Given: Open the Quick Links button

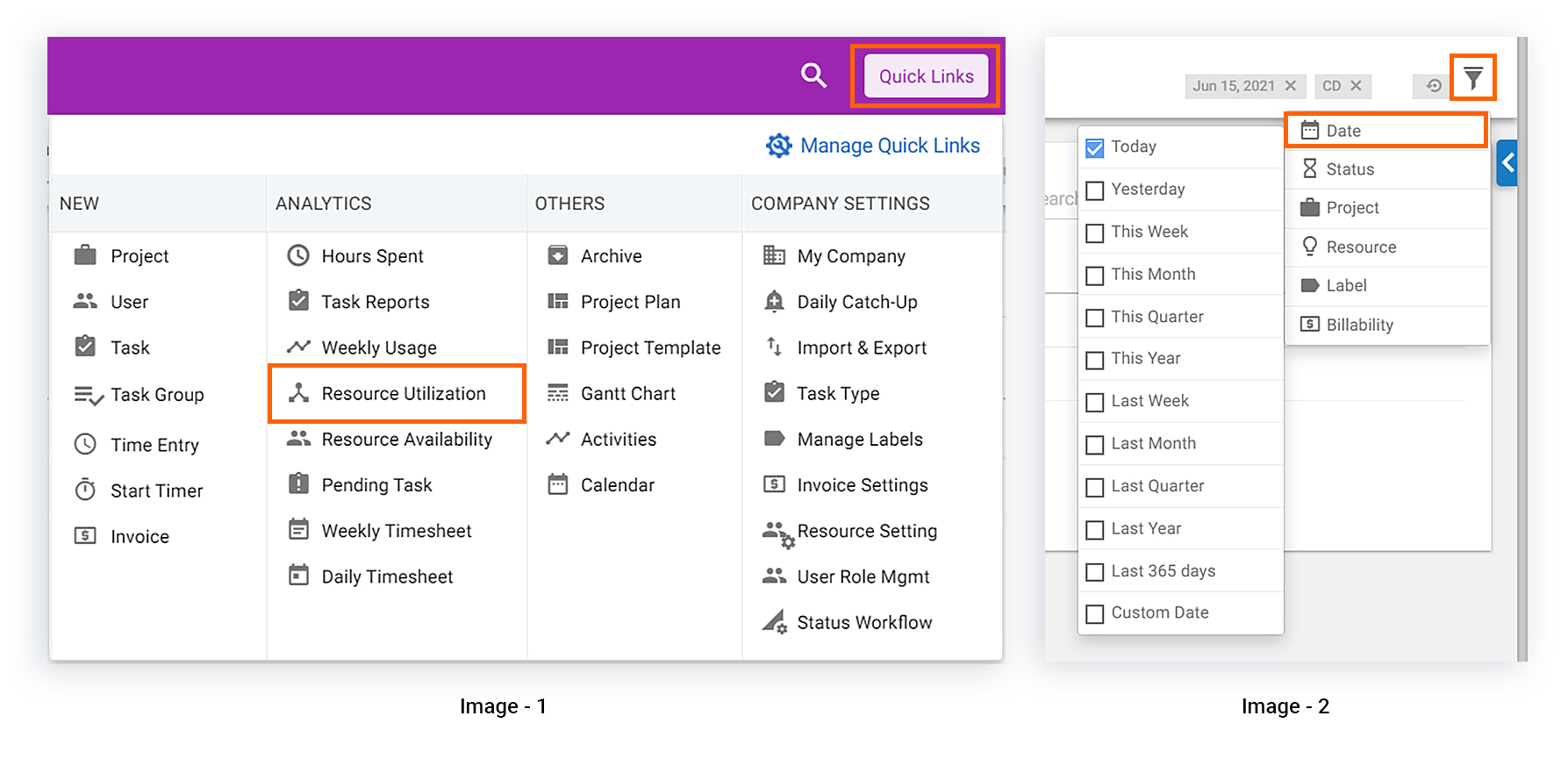Looking at the screenshot, I should point(926,76).
